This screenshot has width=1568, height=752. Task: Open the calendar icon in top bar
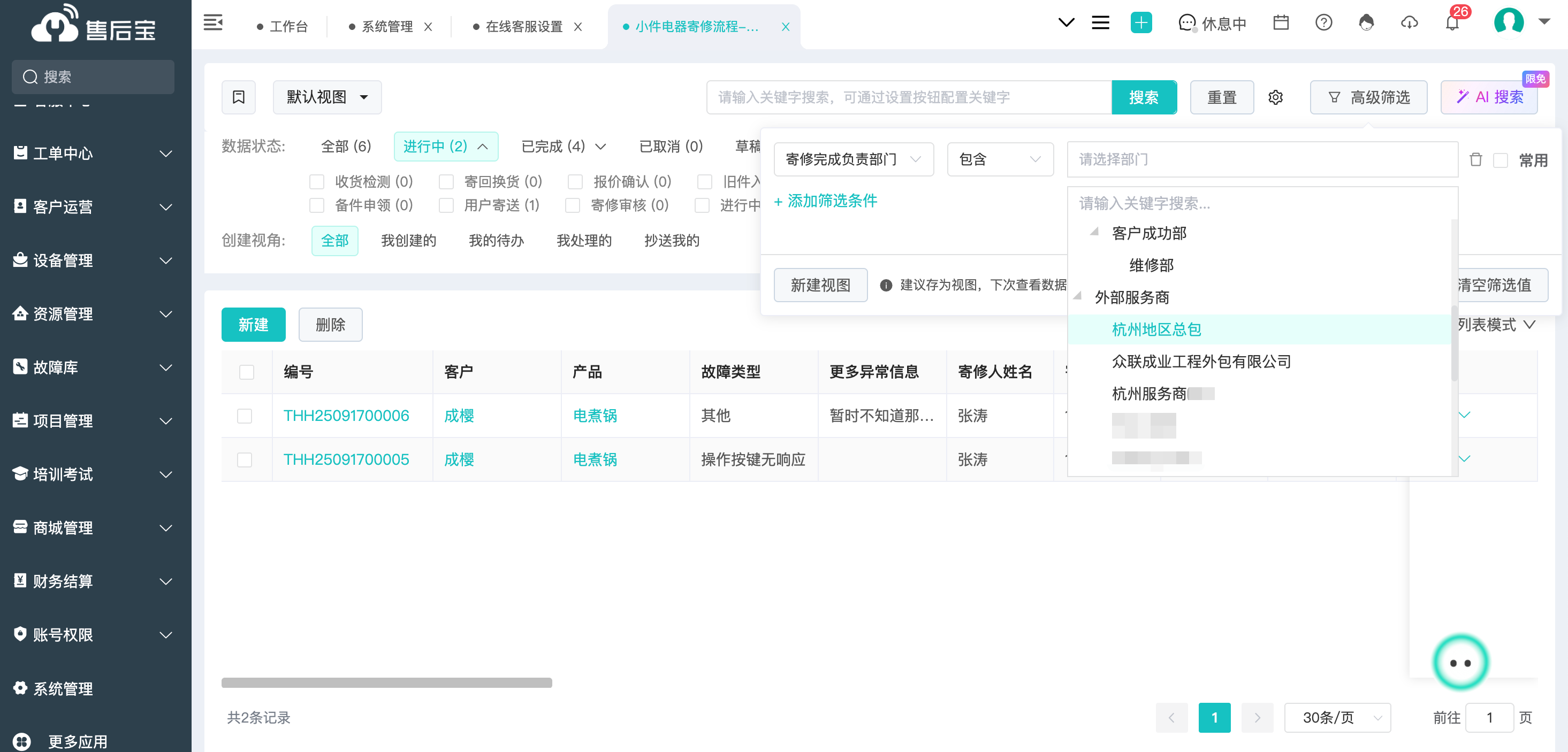point(1281,23)
